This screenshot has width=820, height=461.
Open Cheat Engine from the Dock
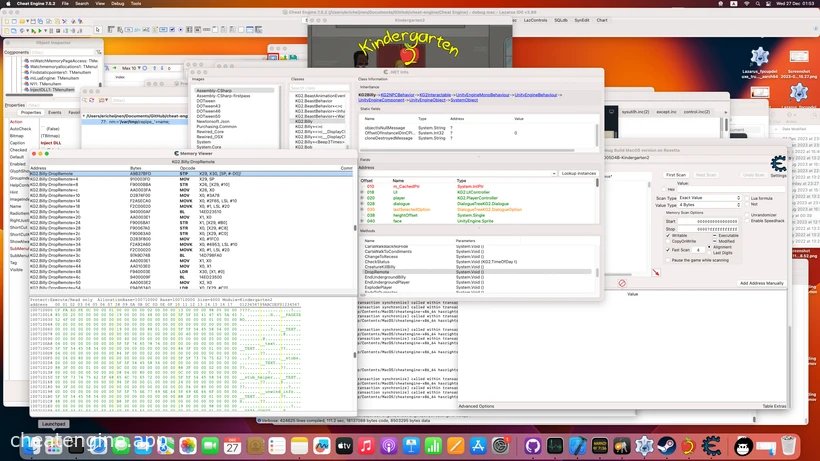pos(711,446)
